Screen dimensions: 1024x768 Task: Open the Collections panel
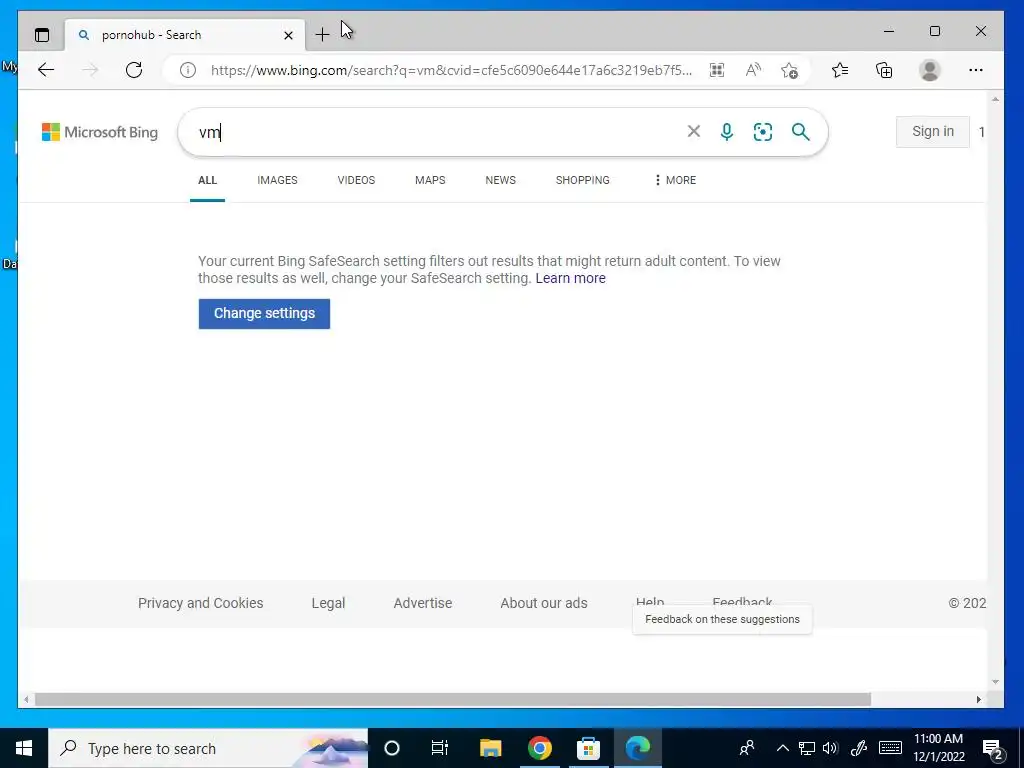tap(884, 70)
